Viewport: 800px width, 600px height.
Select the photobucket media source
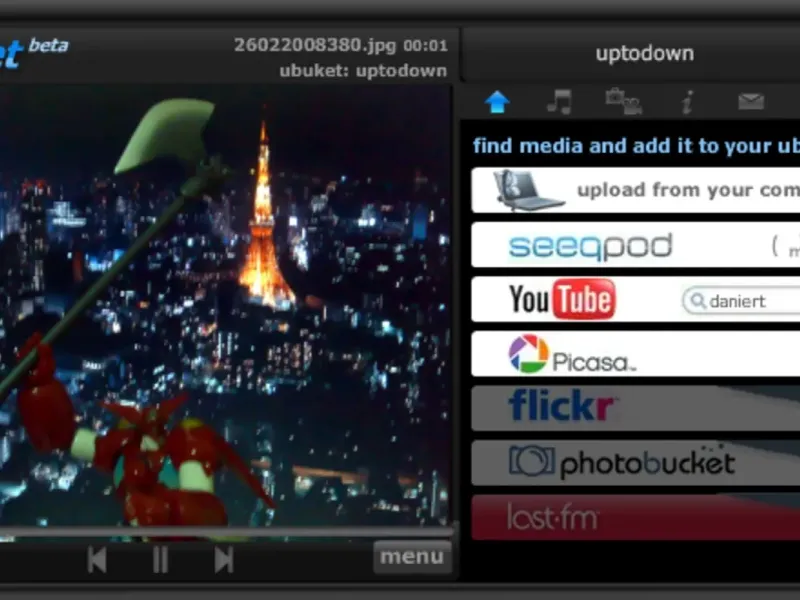[636, 463]
